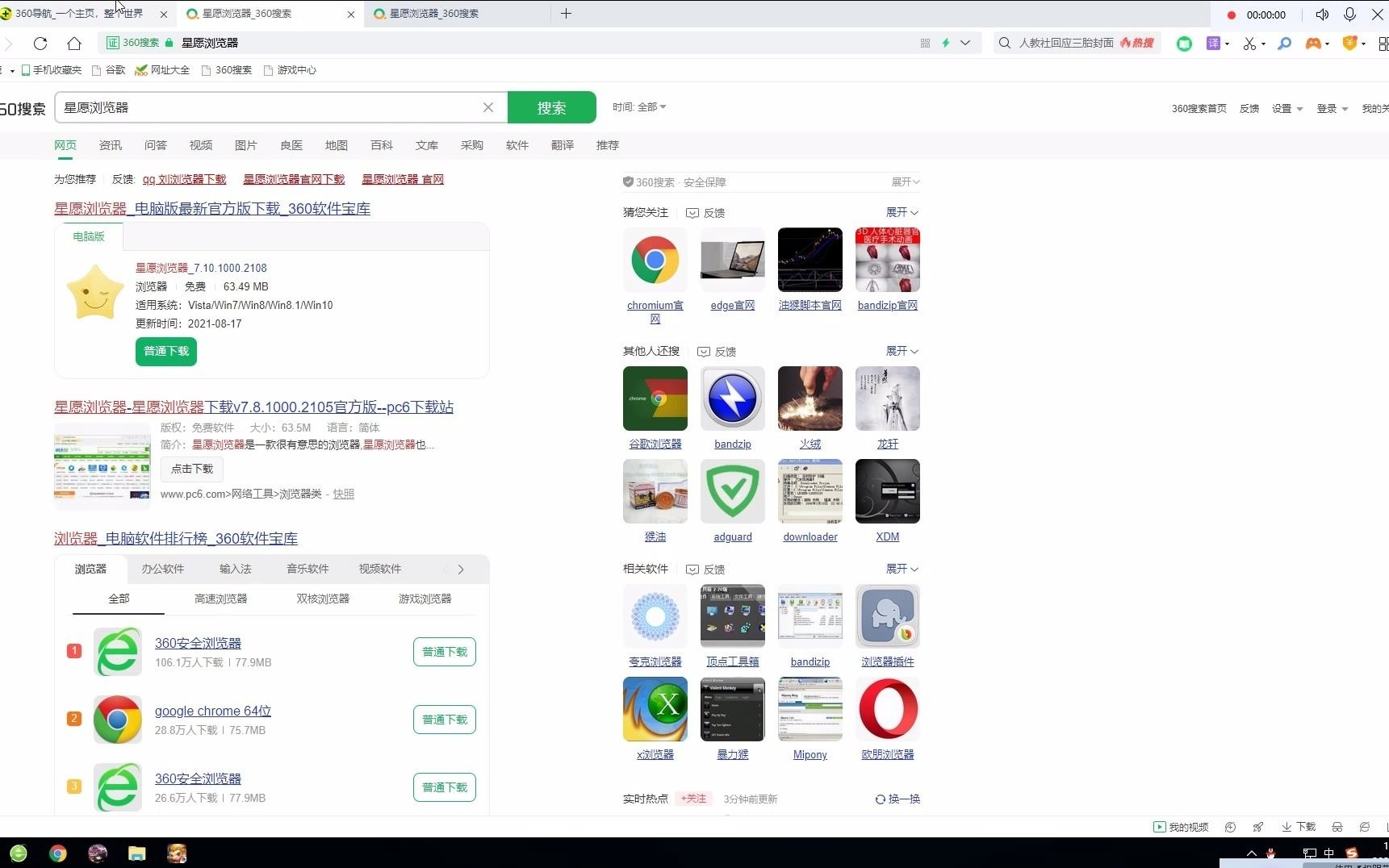
Task: Switch to 视频 search tab
Action: [x=201, y=145]
